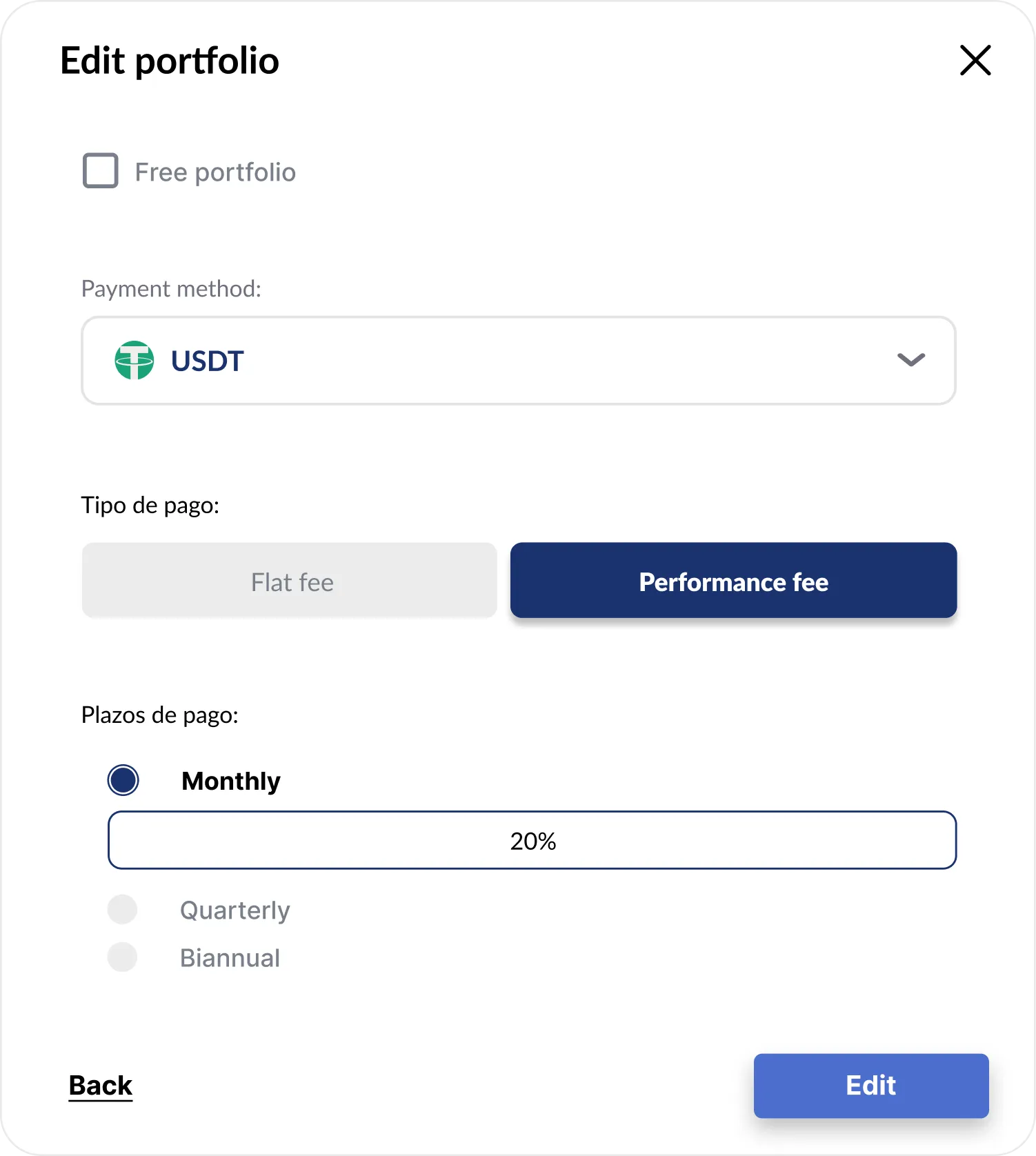Click the Edit portfolio dialog title

pos(170,61)
